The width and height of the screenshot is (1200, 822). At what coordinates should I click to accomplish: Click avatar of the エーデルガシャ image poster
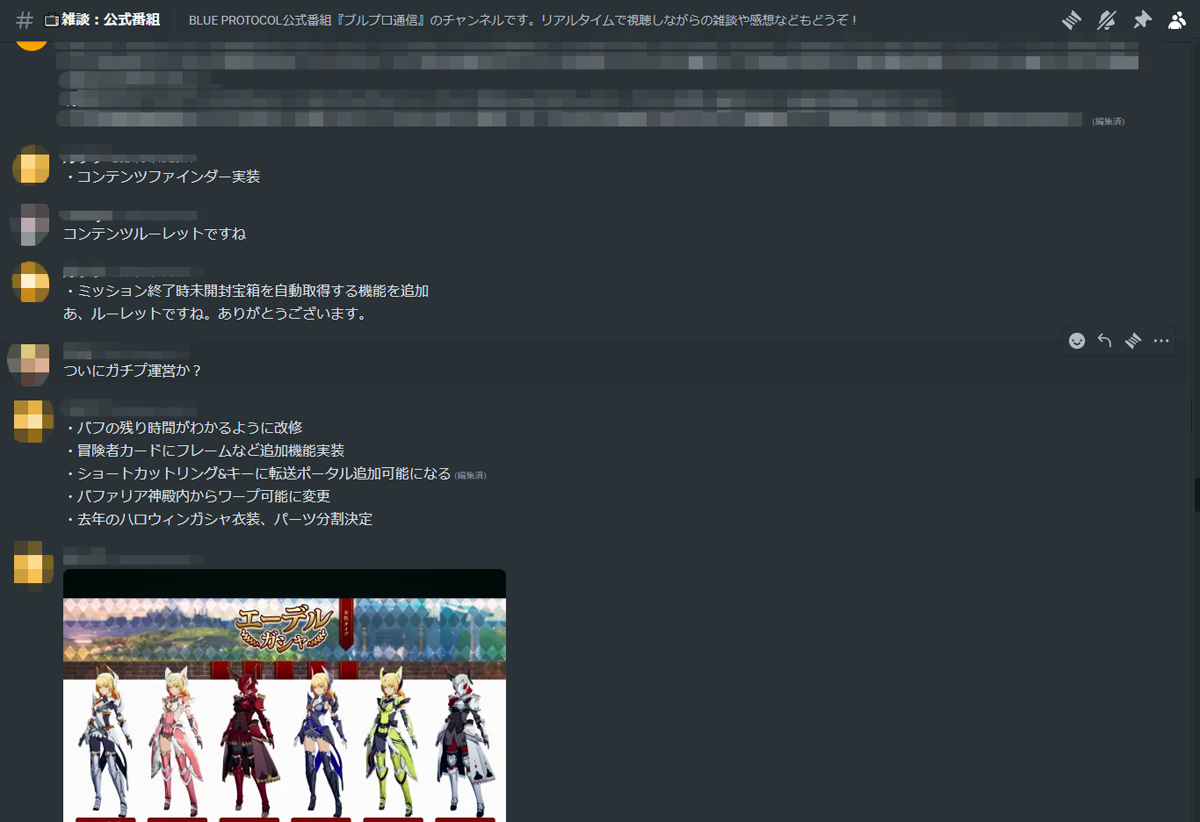coord(33,567)
